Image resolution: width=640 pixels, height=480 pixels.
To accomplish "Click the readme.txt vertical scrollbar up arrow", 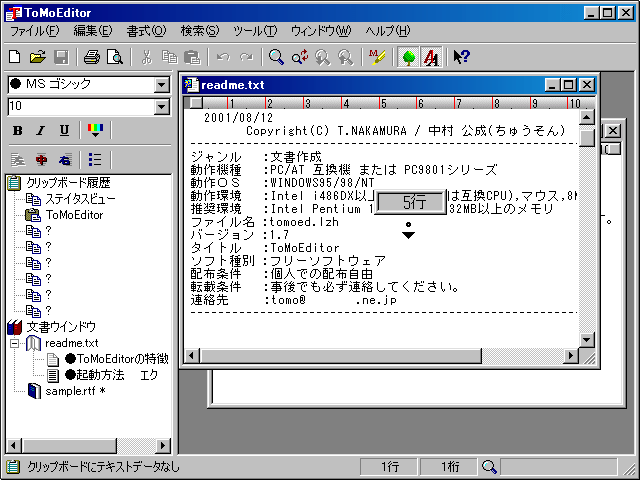I will [587, 118].
